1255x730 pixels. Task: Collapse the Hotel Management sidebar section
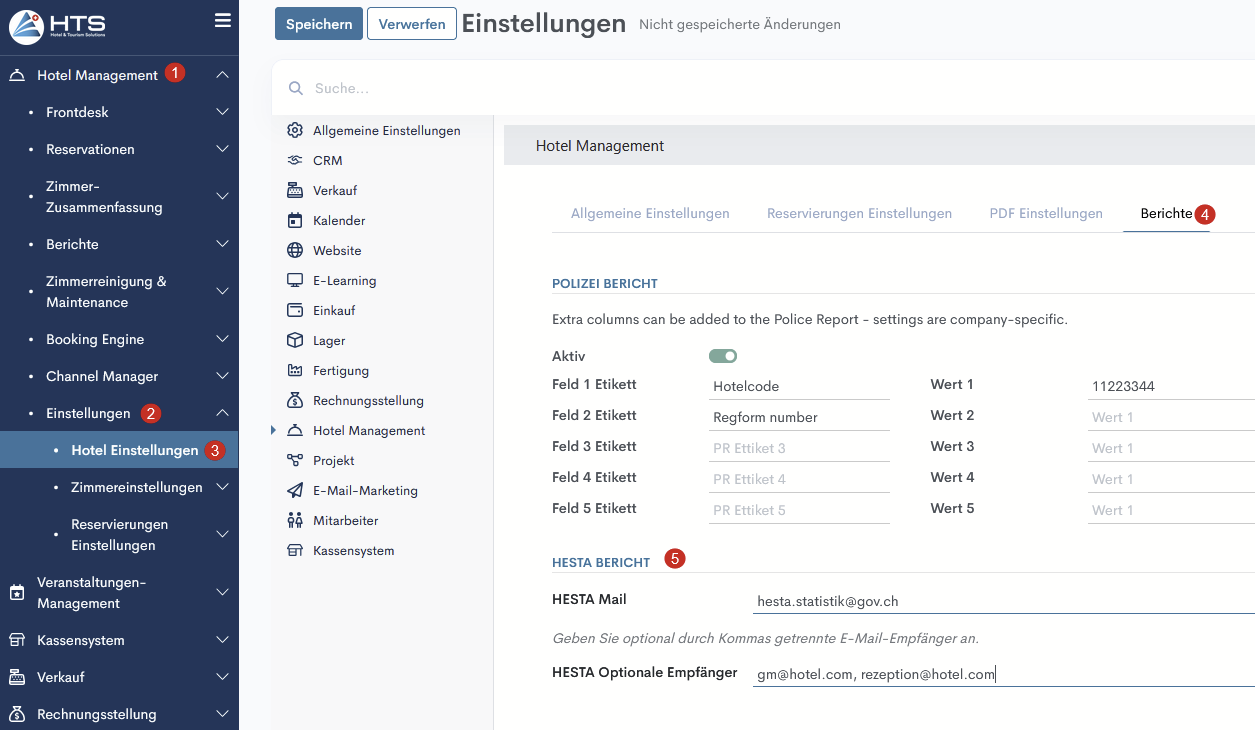222,75
